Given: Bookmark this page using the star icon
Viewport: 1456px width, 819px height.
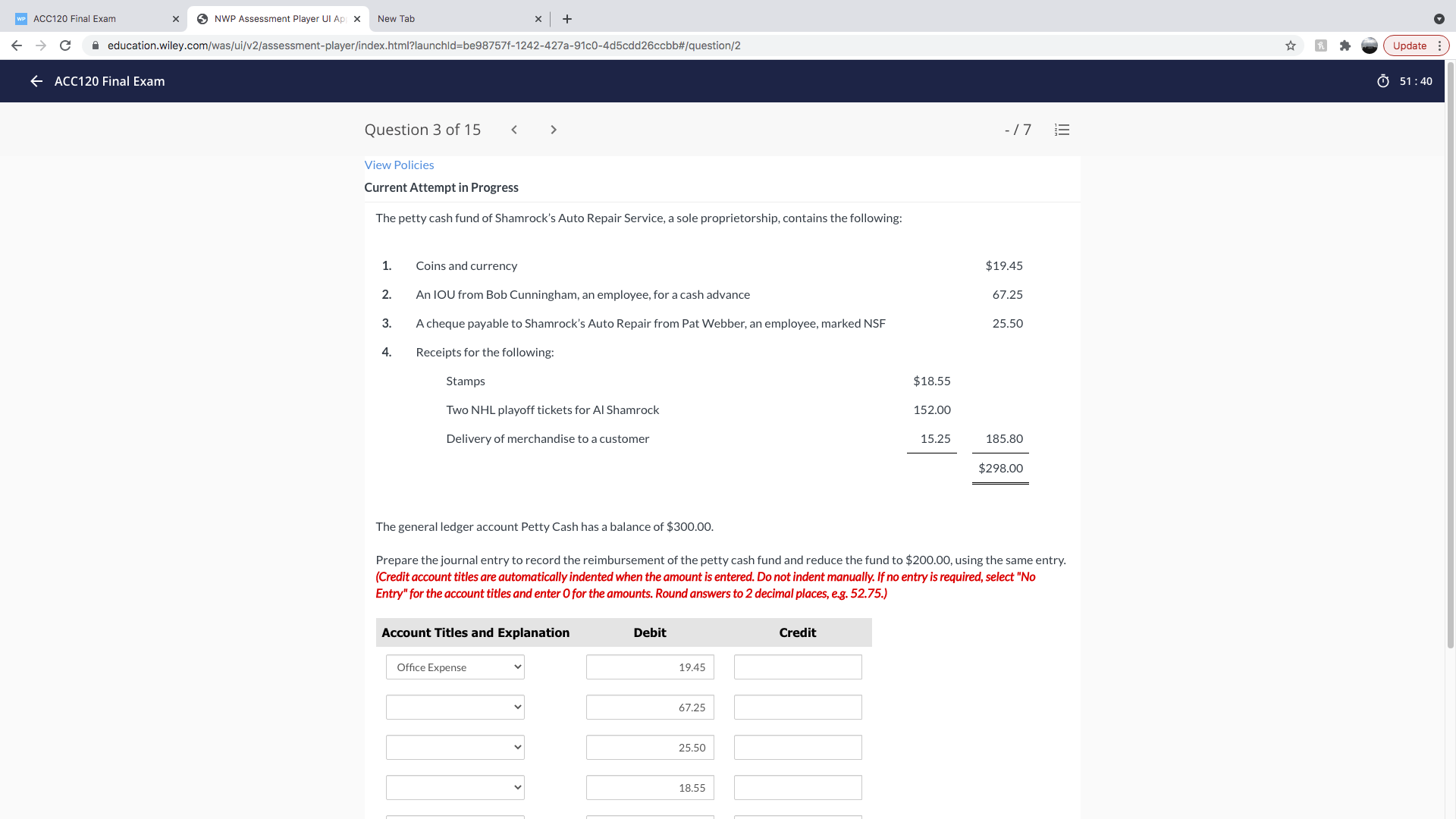Looking at the screenshot, I should tap(1290, 45).
